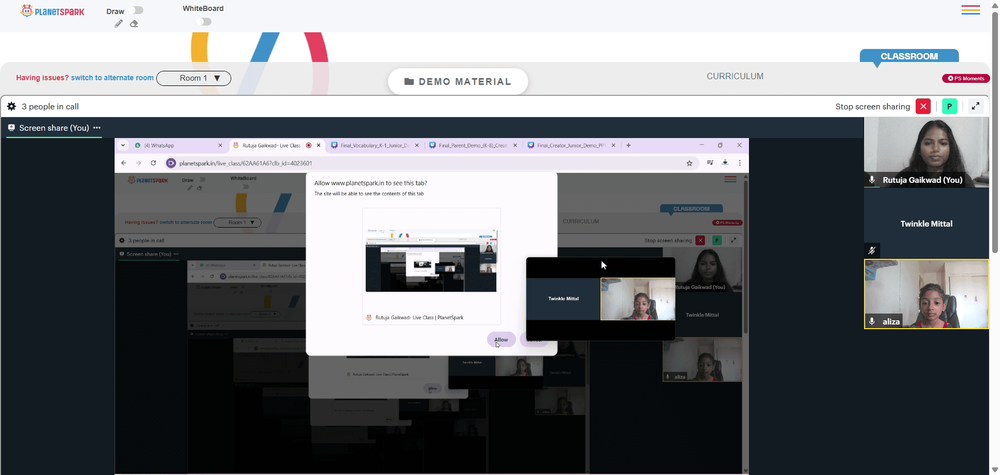Open Screen share (You) three-dot options

tap(97, 128)
